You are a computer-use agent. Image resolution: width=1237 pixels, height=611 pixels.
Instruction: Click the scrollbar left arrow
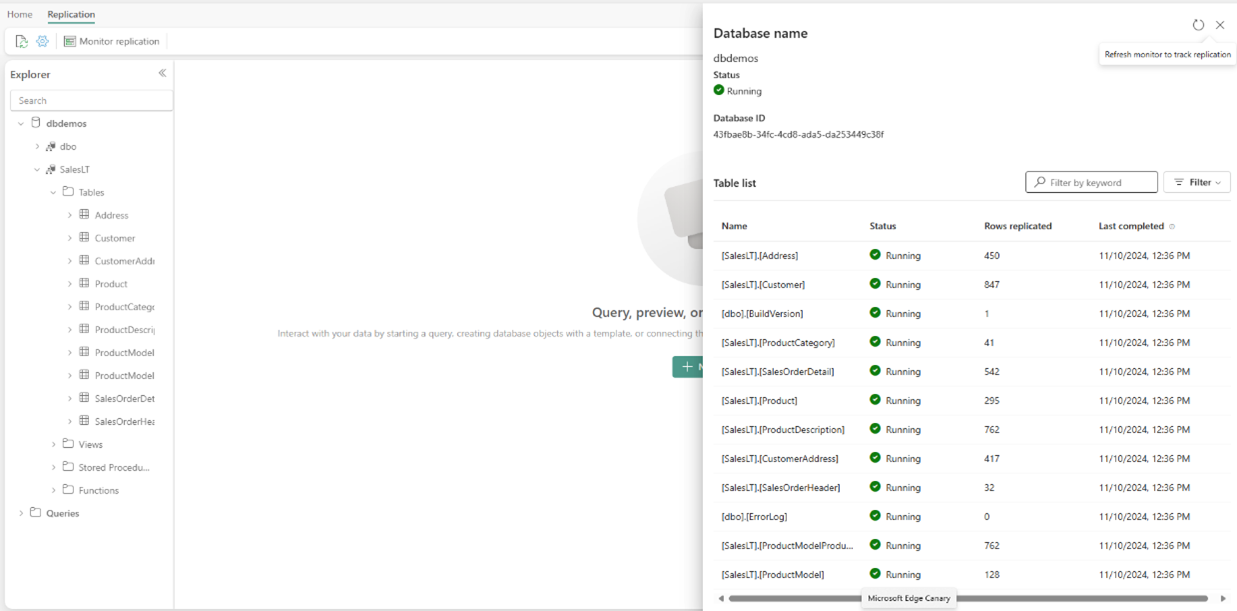pos(721,598)
